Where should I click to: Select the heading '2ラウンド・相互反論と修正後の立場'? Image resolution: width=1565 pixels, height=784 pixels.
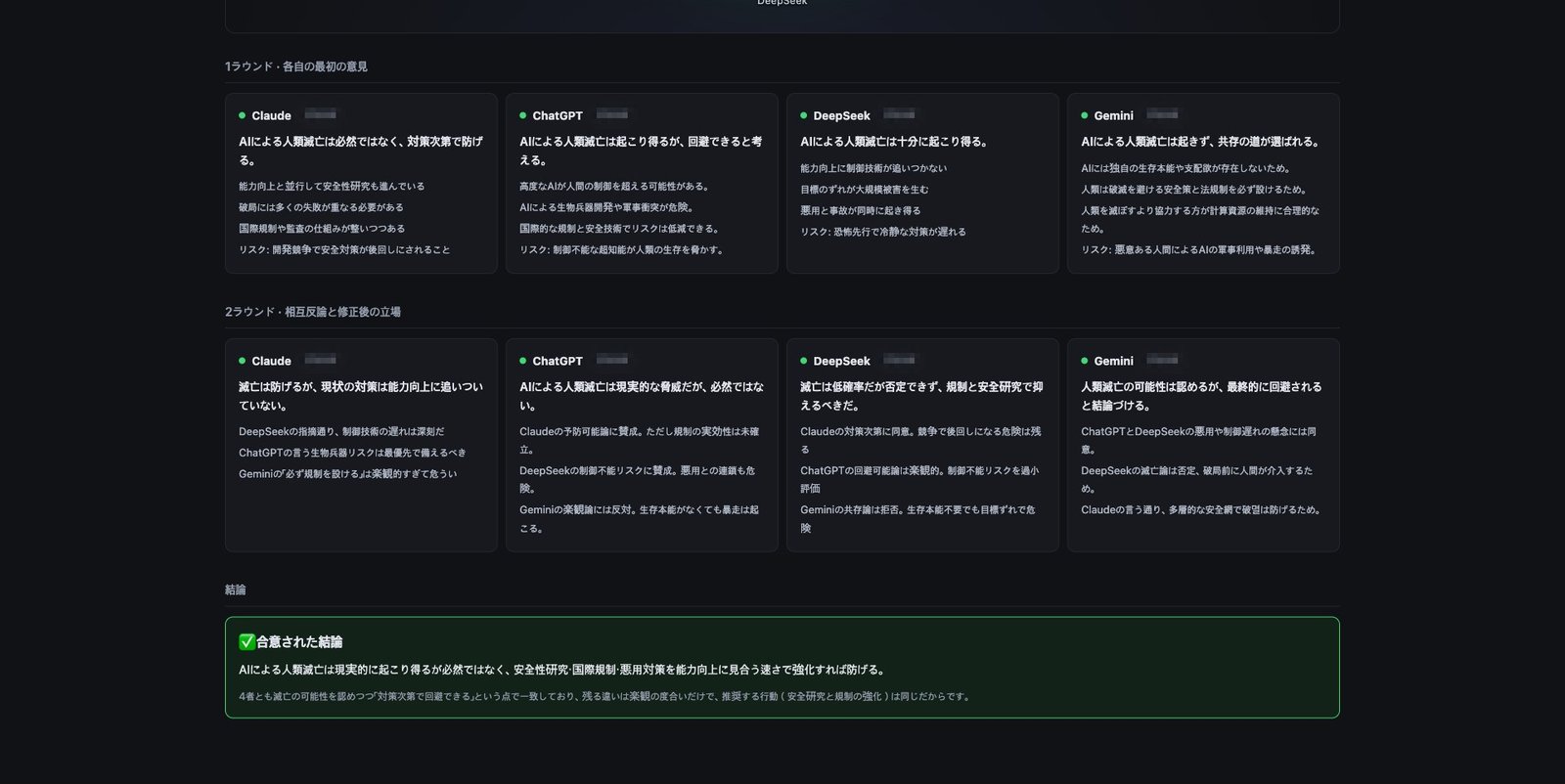313,312
